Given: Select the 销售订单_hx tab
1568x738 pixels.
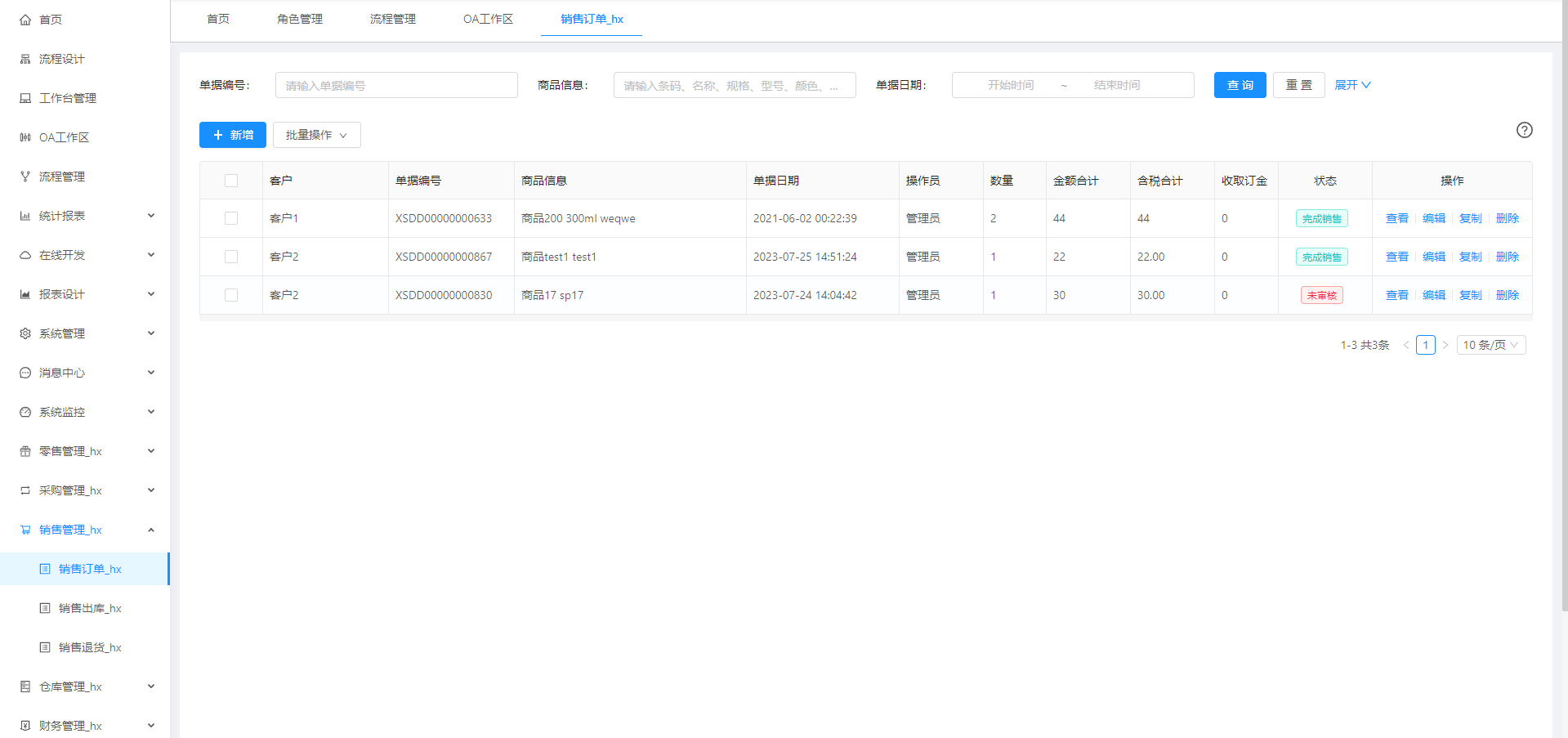Looking at the screenshot, I should tap(592, 19).
